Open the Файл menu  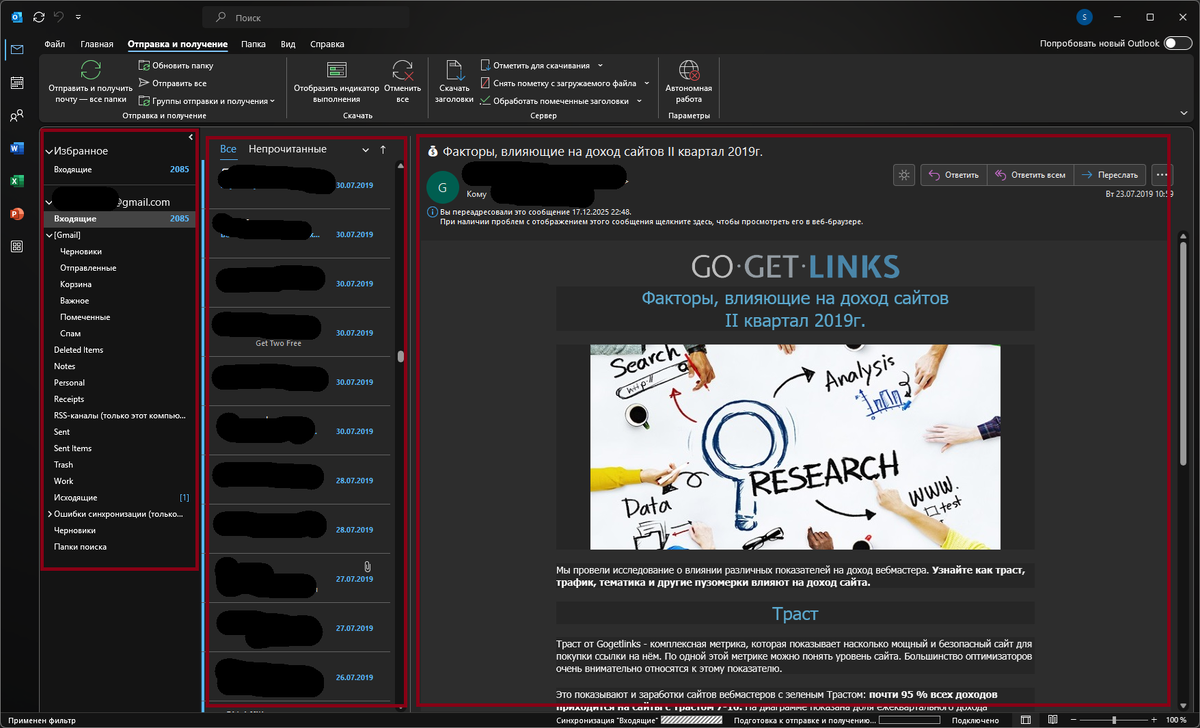[x=55, y=44]
